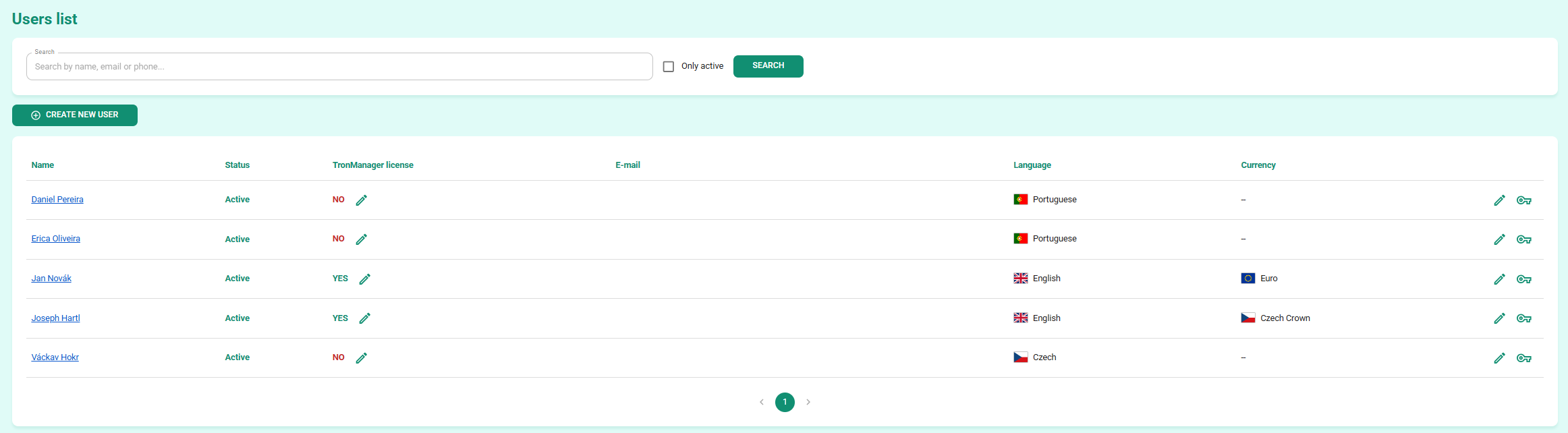This screenshot has width=1568, height=433.
Task: Click the Status column header
Action: point(237,165)
